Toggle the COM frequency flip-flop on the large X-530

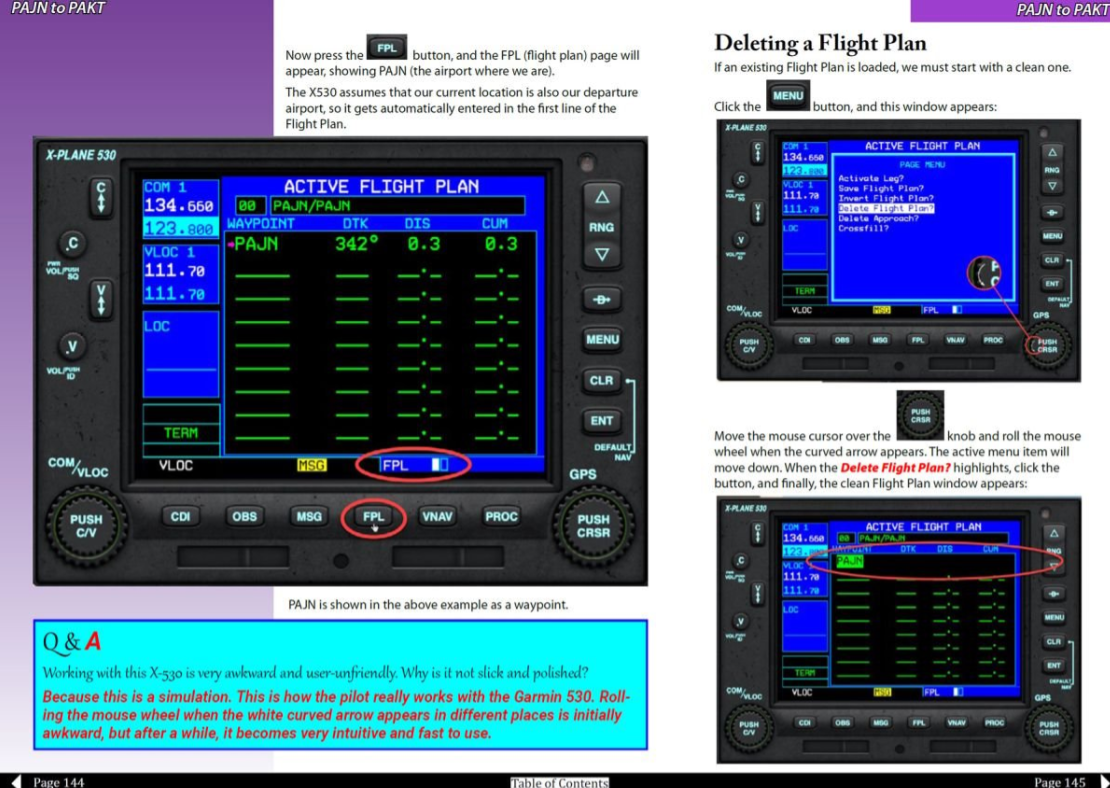[x=100, y=196]
